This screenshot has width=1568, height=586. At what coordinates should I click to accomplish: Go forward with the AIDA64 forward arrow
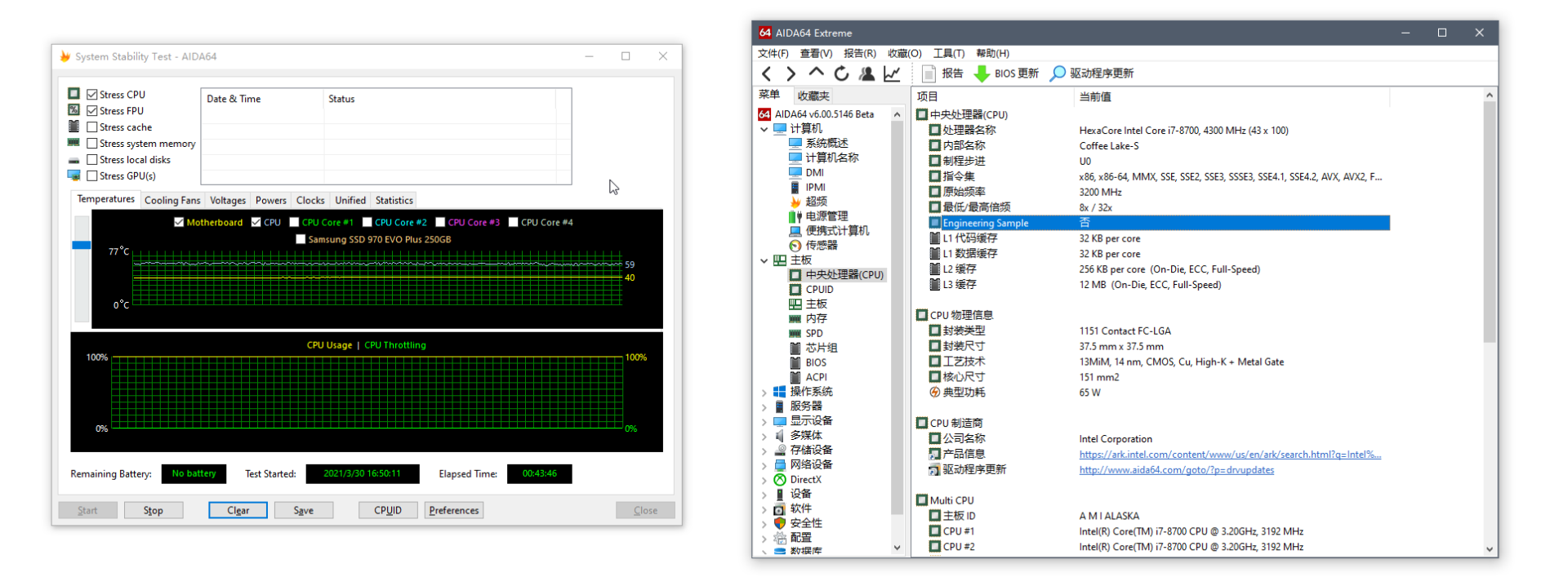(791, 73)
